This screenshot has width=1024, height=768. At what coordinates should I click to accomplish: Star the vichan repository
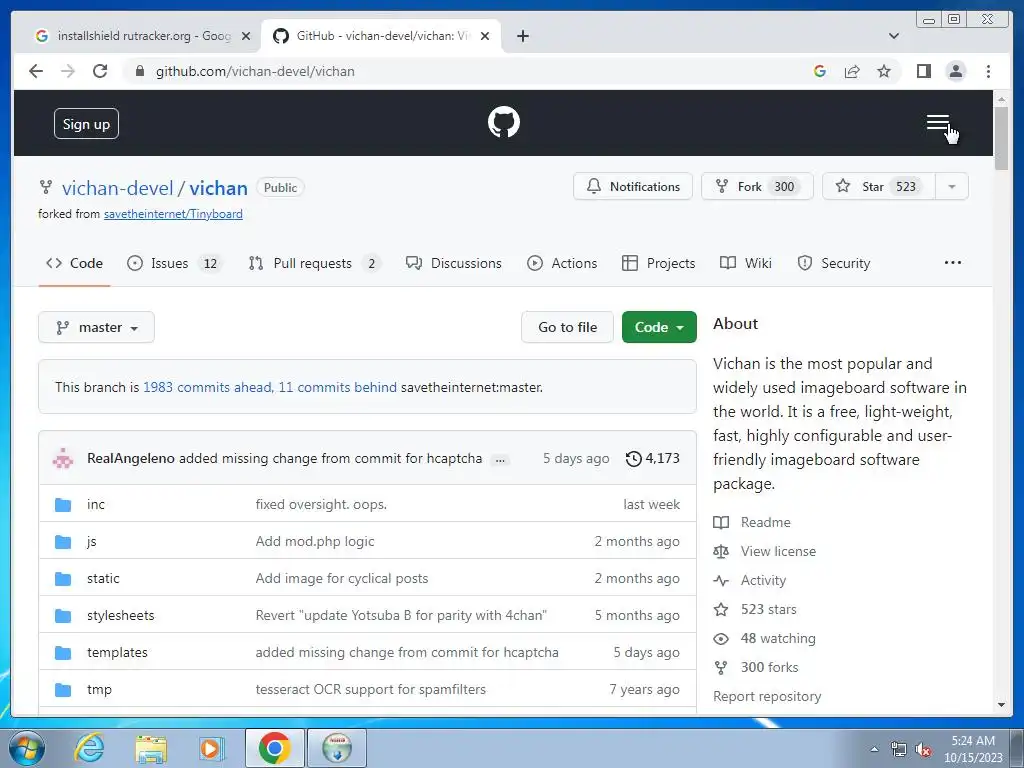point(879,187)
